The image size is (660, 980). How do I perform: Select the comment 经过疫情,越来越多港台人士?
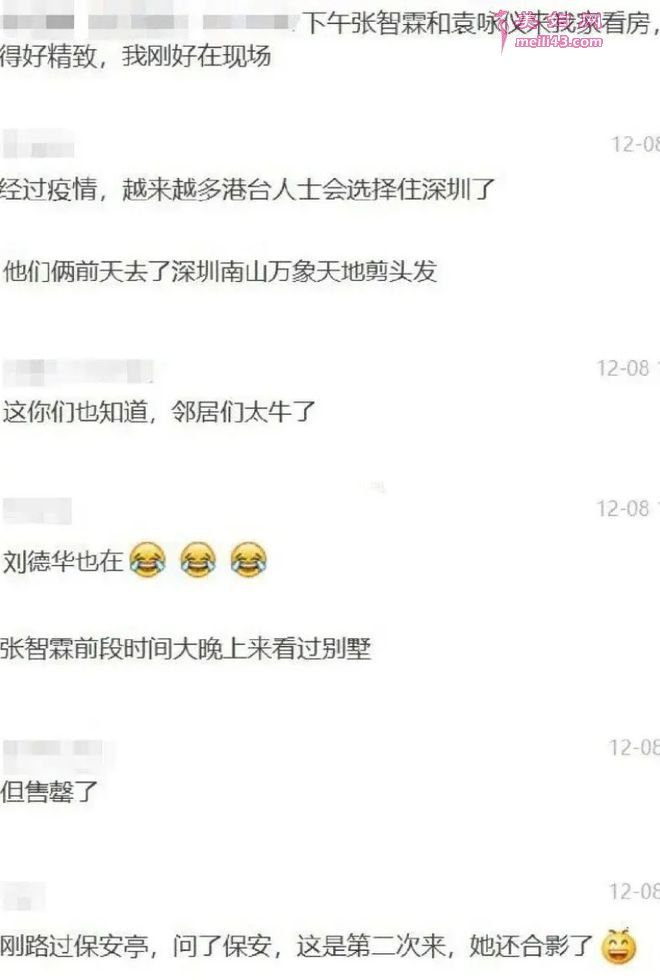click(248, 189)
